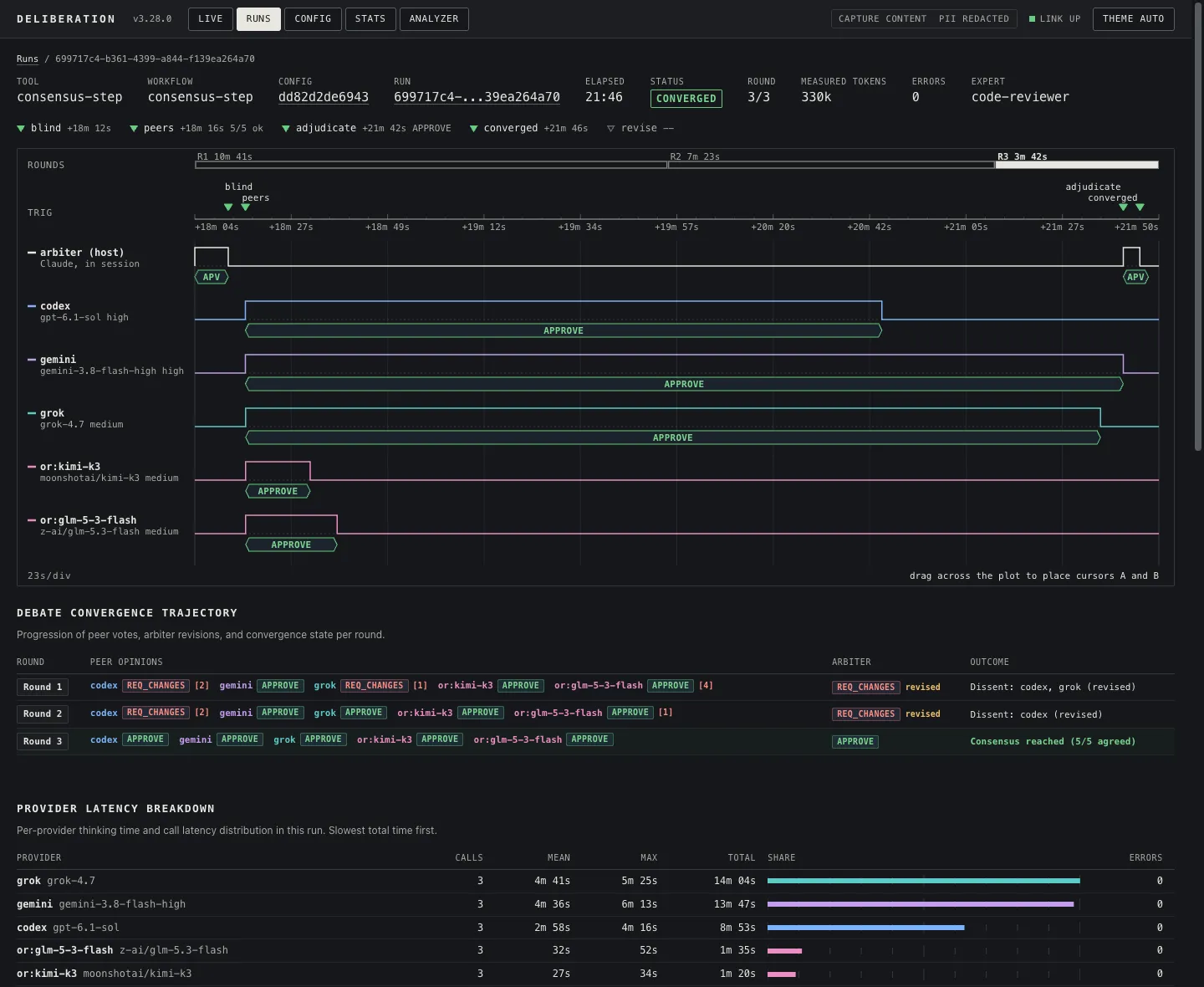Click the peers stage triangle in the summary row
This screenshot has width=1204, height=987.
coord(134,129)
